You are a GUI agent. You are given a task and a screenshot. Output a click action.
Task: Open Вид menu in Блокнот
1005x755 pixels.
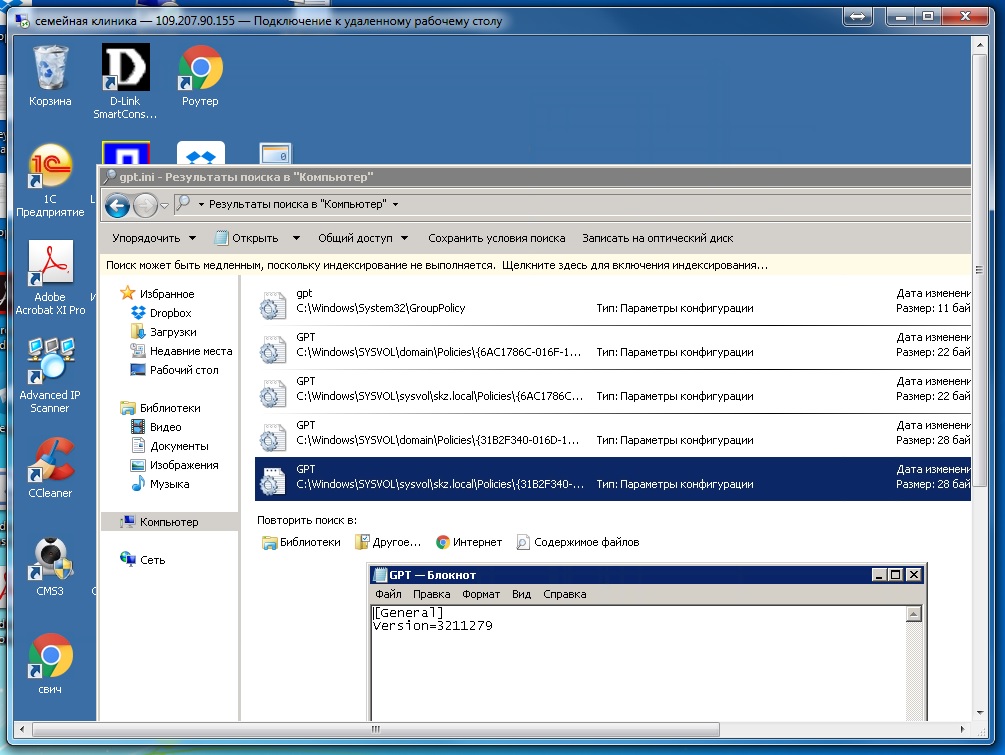click(521, 594)
